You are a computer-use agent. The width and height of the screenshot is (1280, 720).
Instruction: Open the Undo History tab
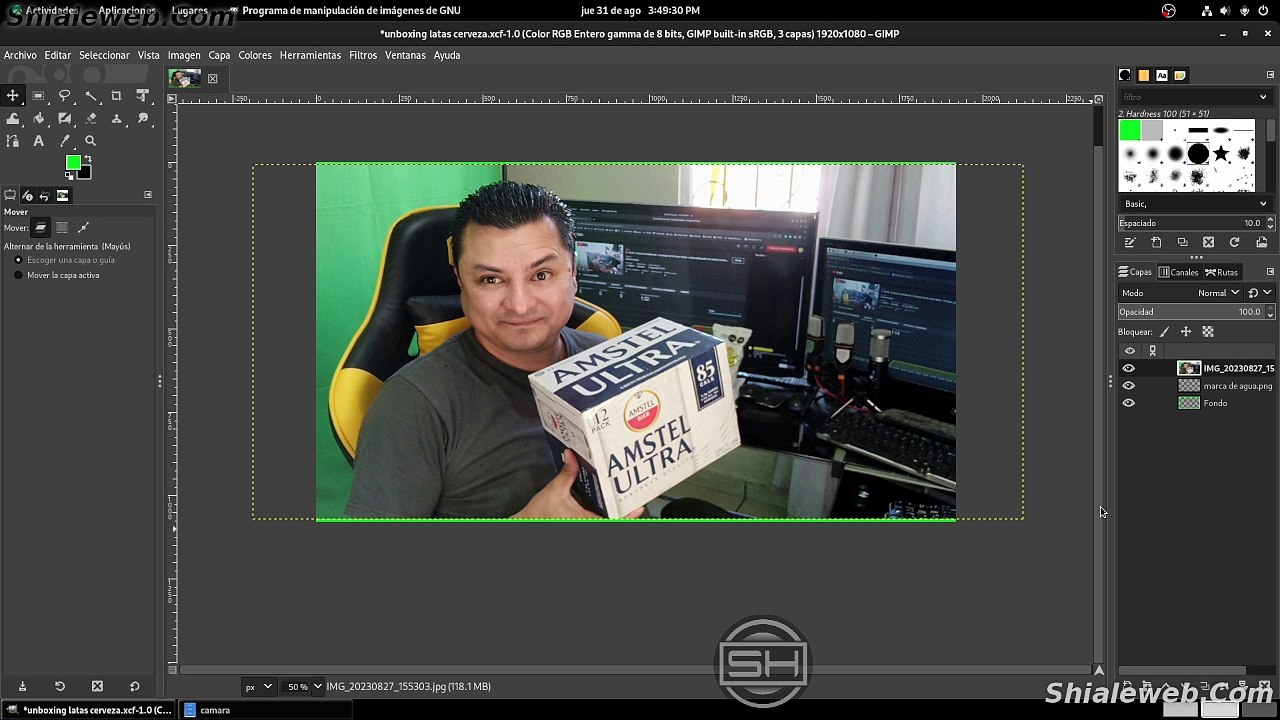tap(45, 195)
